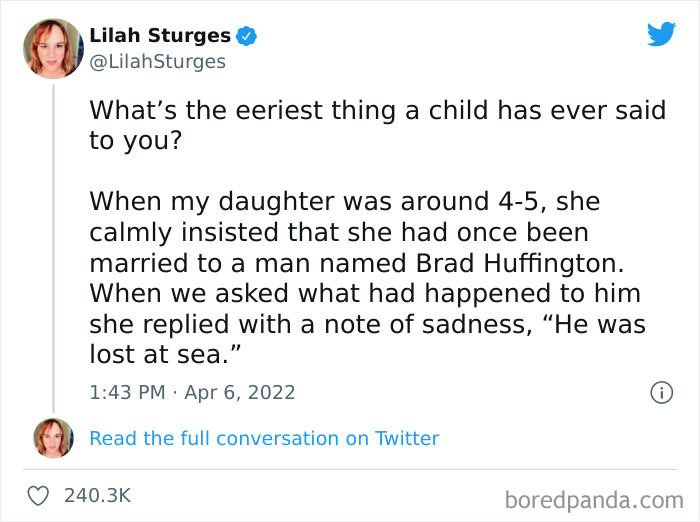Click the blue verified badge
Image resolution: width=700 pixels, height=522 pixels.
pyautogui.click(x=246, y=37)
